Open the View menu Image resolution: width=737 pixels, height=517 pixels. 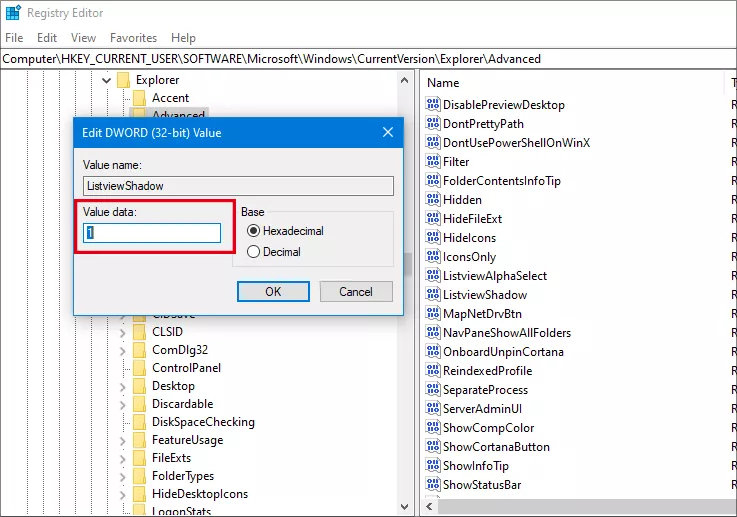pyautogui.click(x=83, y=38)
